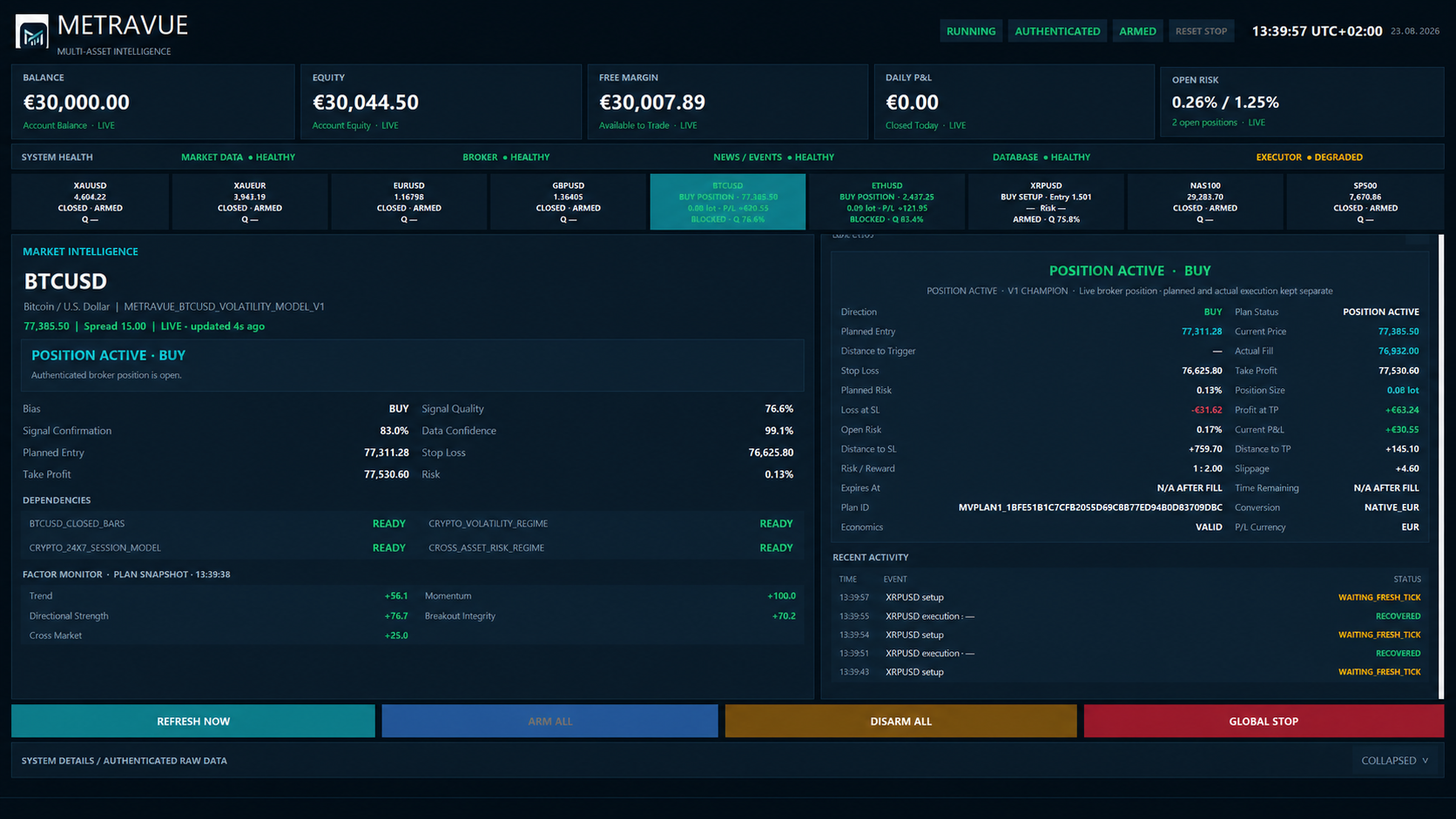Click the red GLOBAL STOP button

pyautogui.click(x=1264, y=722)
